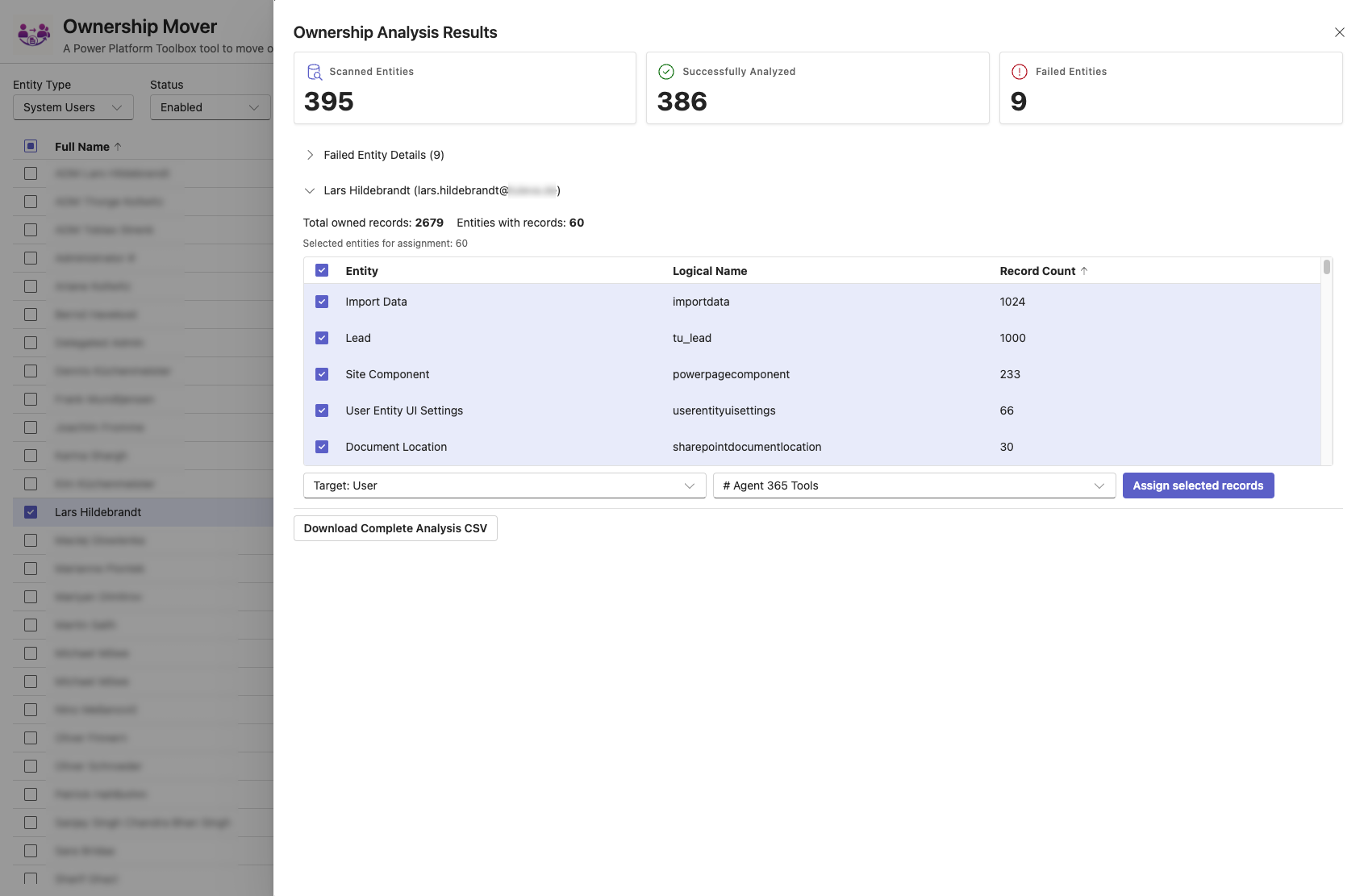Screen dimensions: 1364x896
Task: Collapse the Lars Hildebrandt section
Action: tap(310, 191)
